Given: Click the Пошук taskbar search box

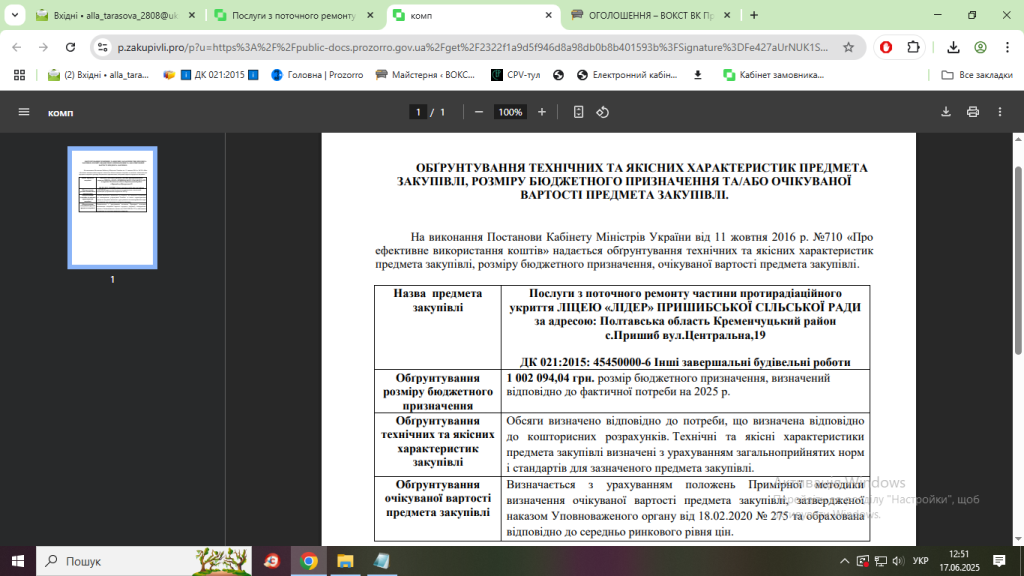Looking at the screenshot, I should [144, 561].
